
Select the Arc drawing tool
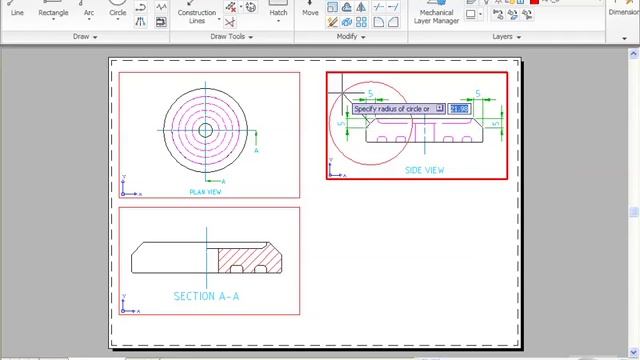(x=89, y=8)
